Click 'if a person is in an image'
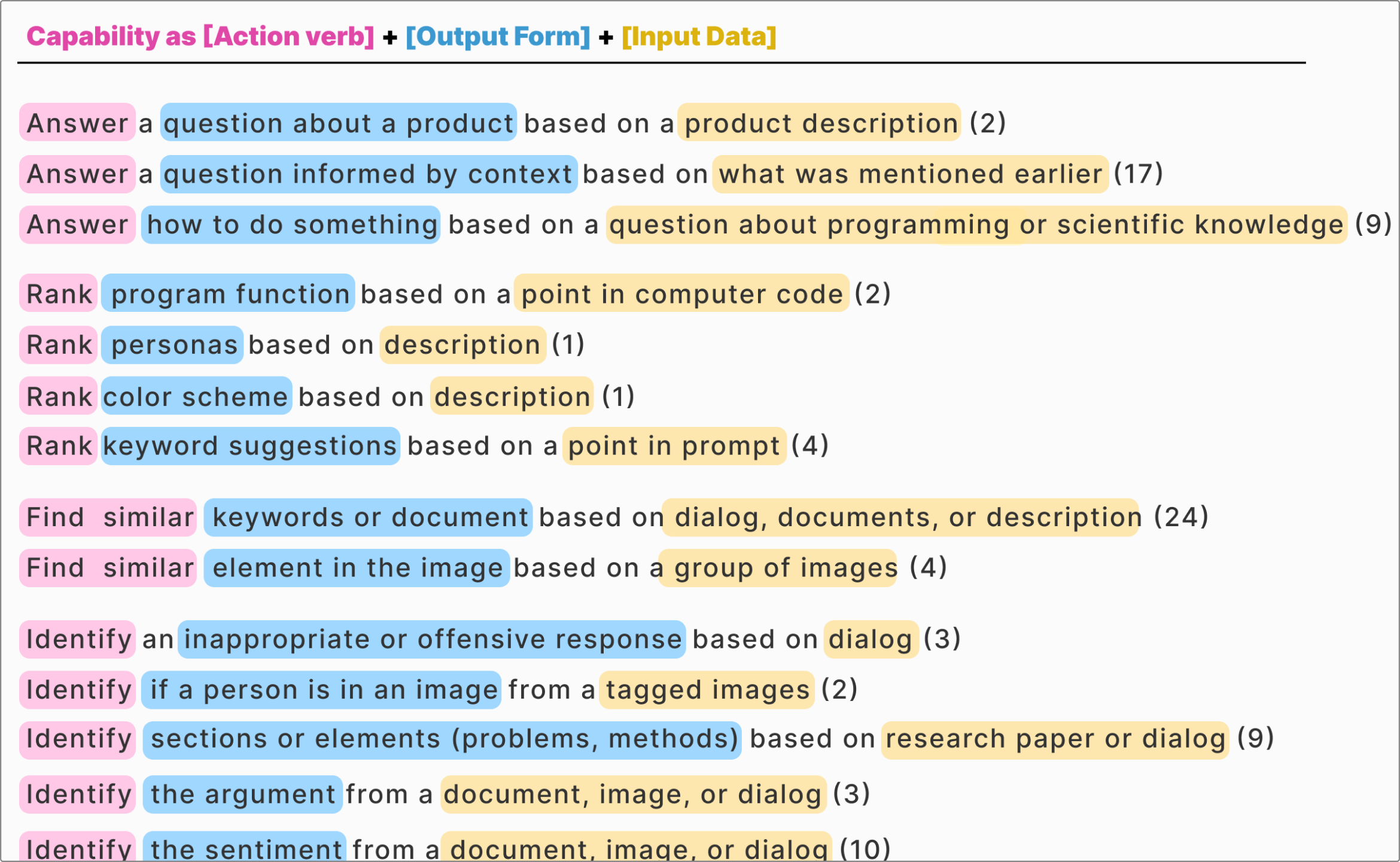Screen dimensions: 1400x862 321,690
